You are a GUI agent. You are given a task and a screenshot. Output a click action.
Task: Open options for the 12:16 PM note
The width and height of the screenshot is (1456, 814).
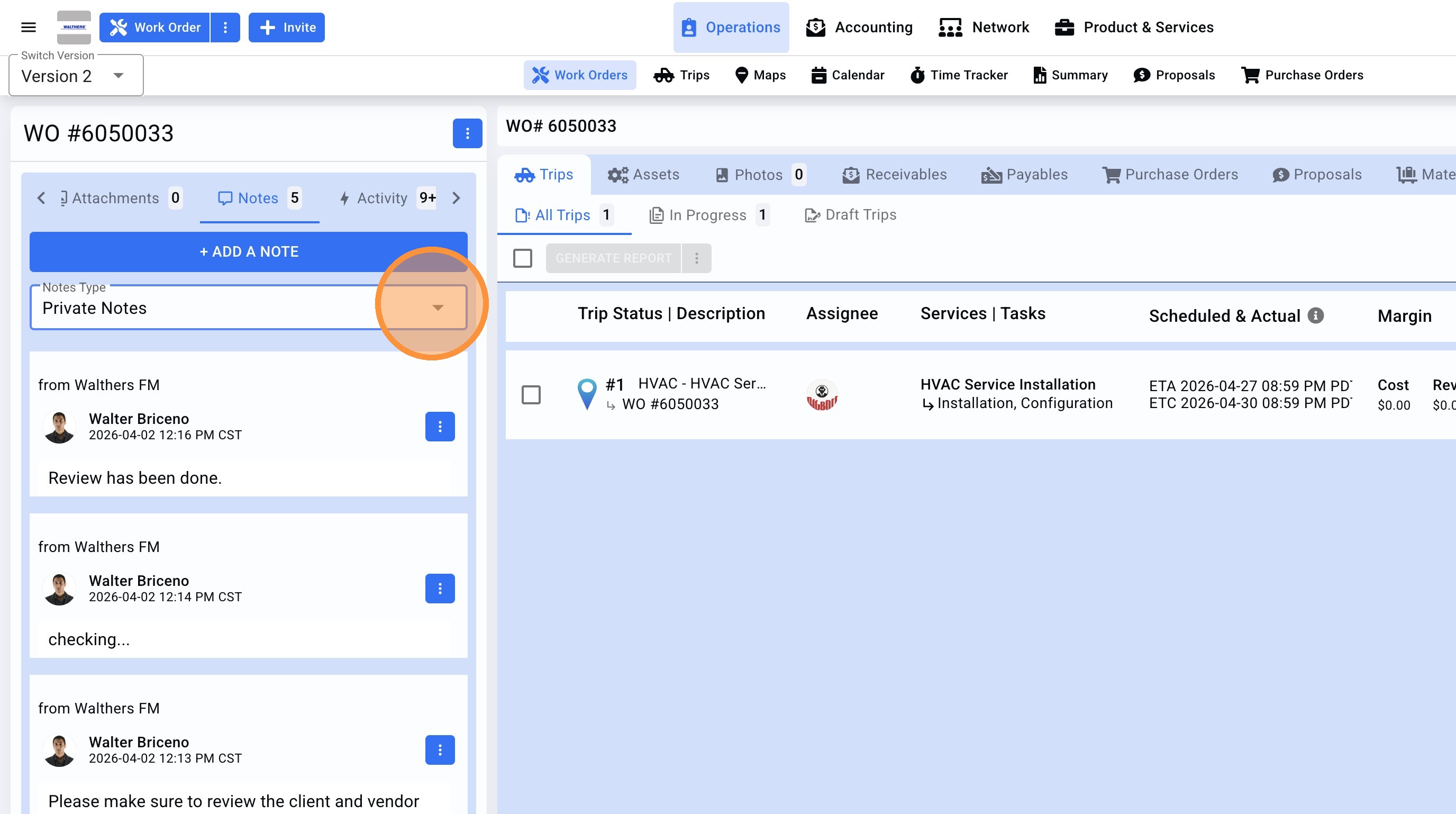[x=440, y=427]
